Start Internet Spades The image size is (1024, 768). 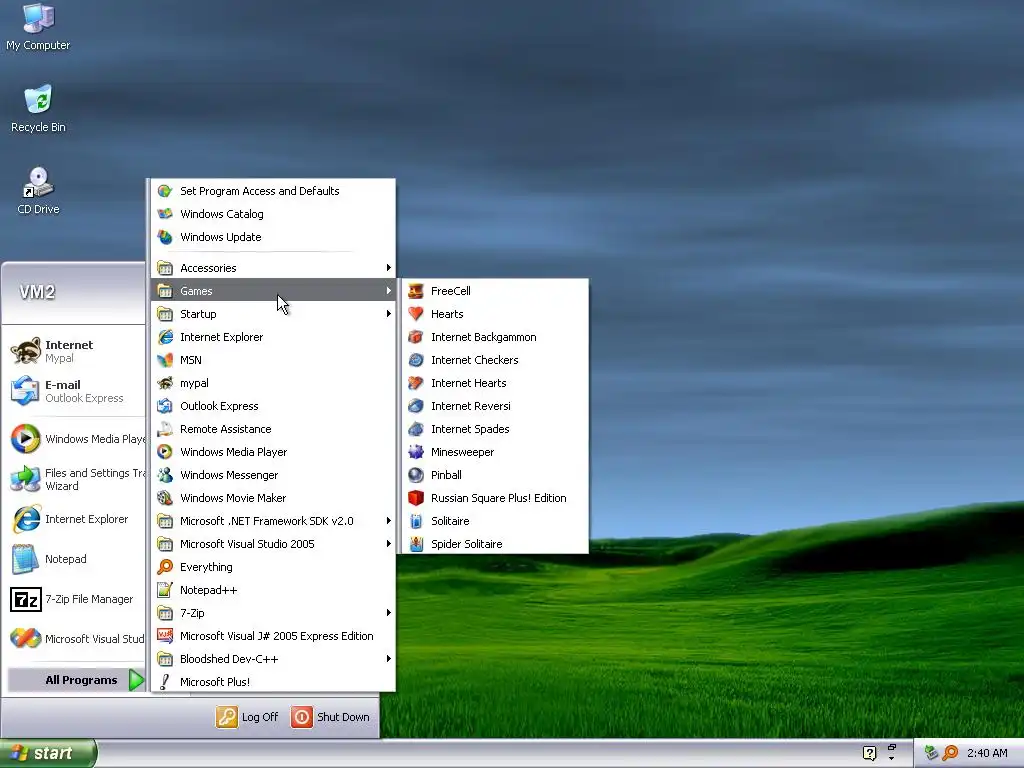[495, 429]
